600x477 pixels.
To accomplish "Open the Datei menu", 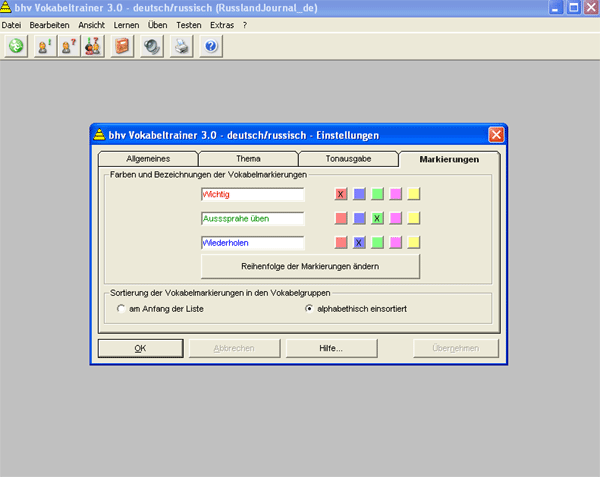I will [x=11, y=25].
